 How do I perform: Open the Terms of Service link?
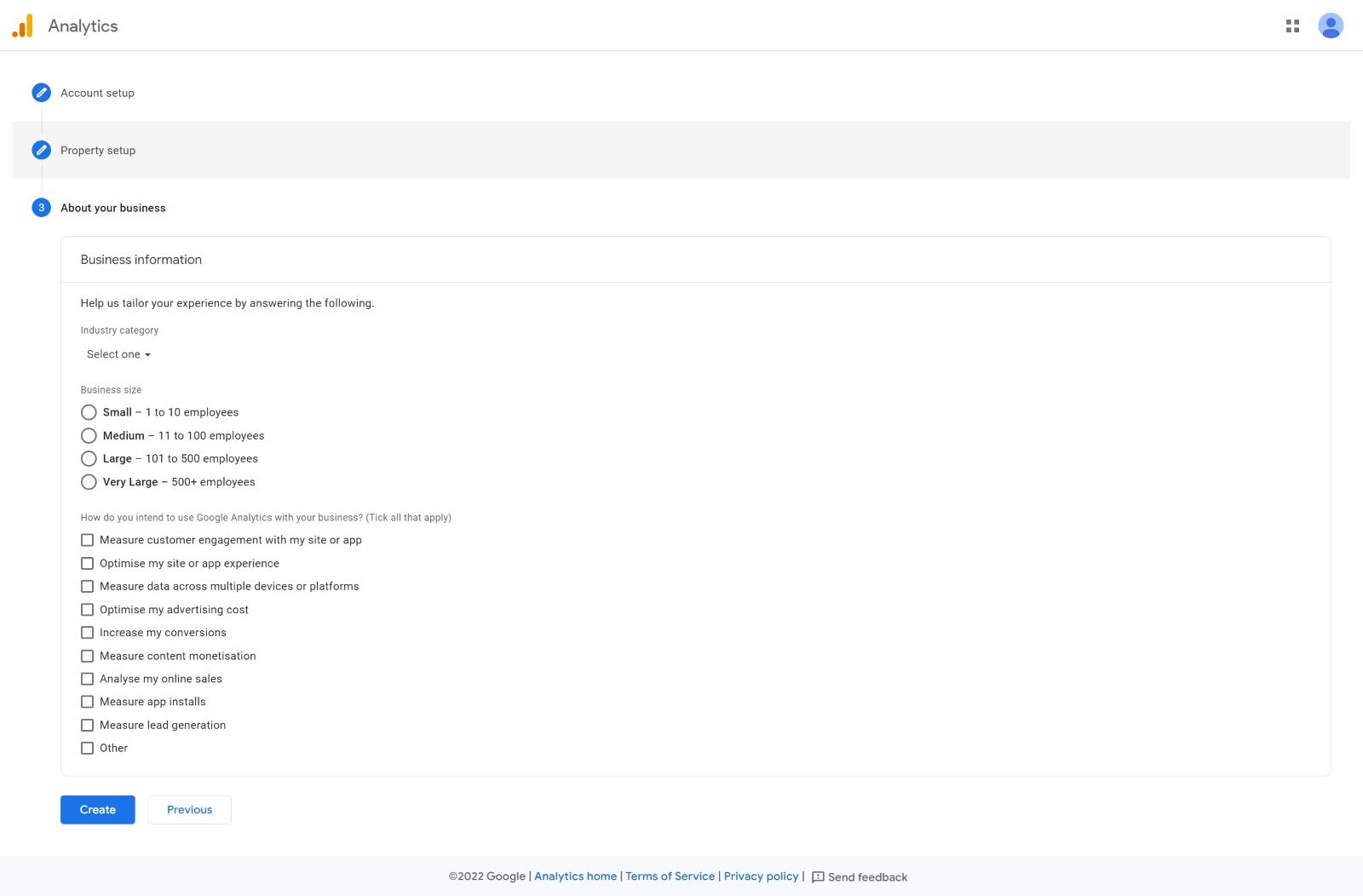tap(670, 876)
